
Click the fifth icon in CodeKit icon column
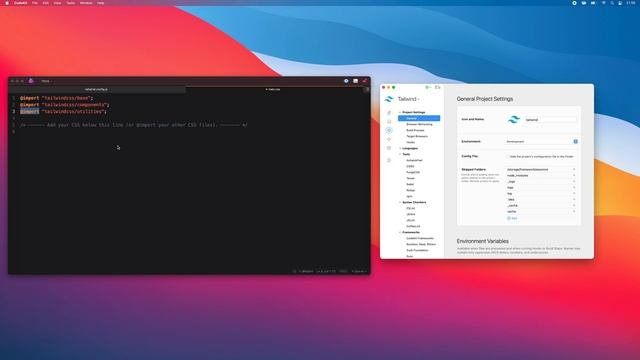[389, 148]
